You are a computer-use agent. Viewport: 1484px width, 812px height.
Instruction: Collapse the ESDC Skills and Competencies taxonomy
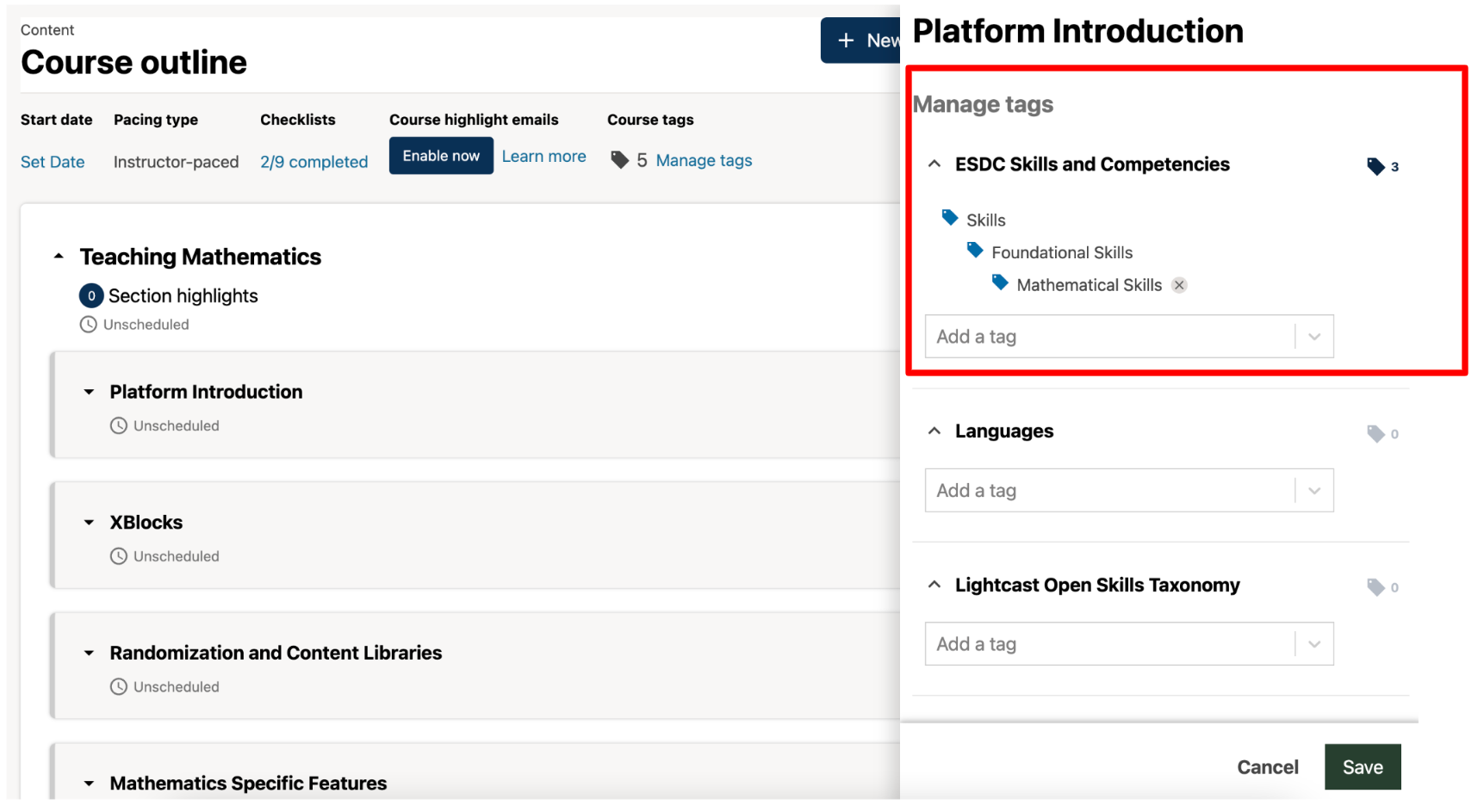point(934,164)
